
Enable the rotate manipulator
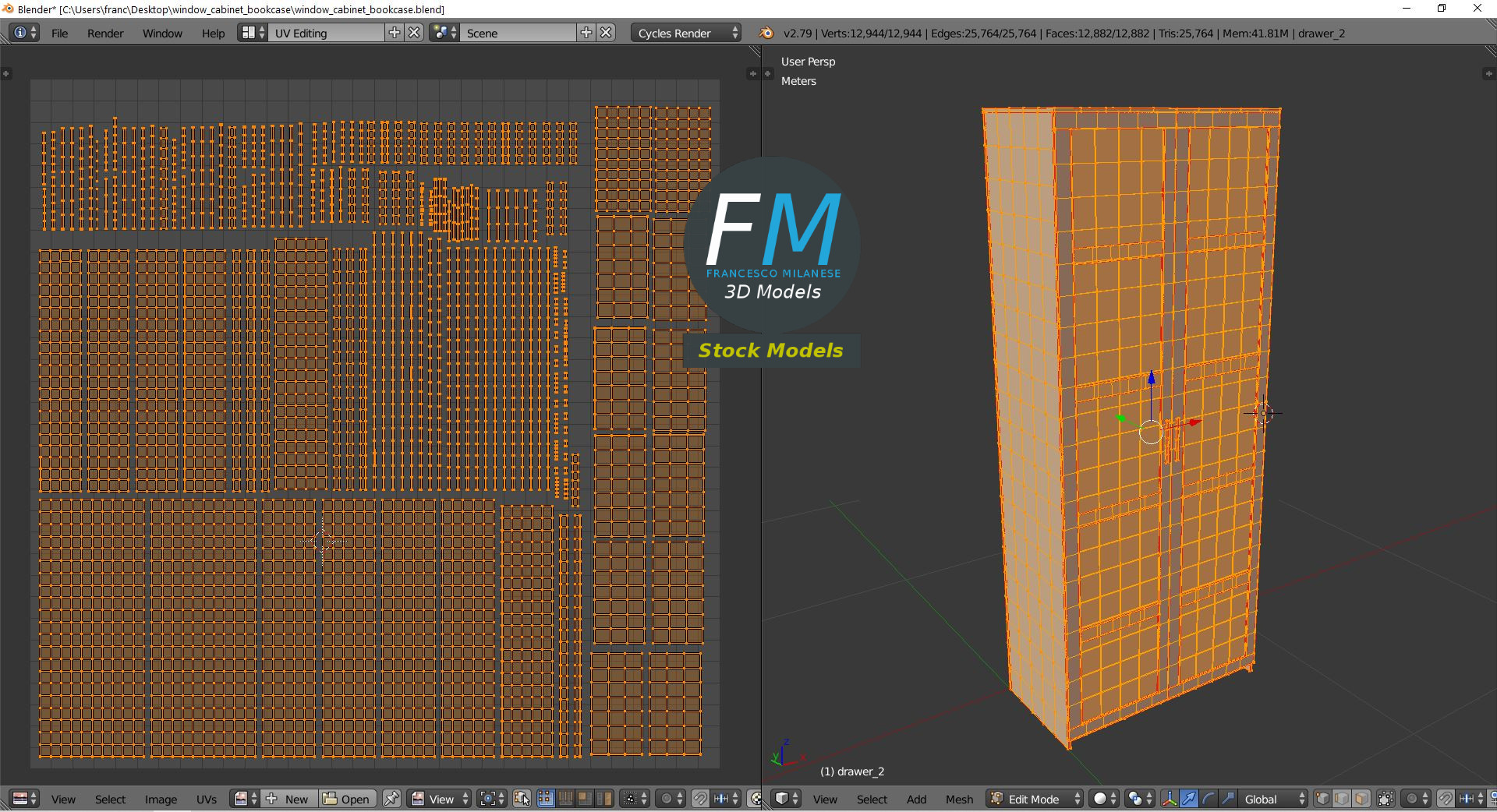pyautogui.click(x=1208, y=799)
